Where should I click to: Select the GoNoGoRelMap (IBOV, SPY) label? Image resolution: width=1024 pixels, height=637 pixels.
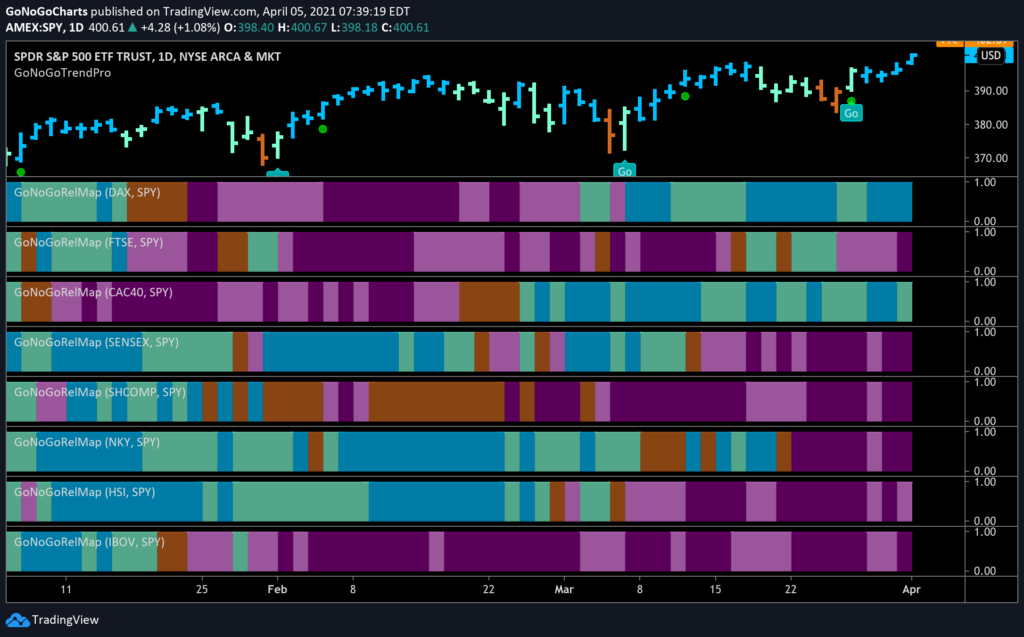(89, 542)
